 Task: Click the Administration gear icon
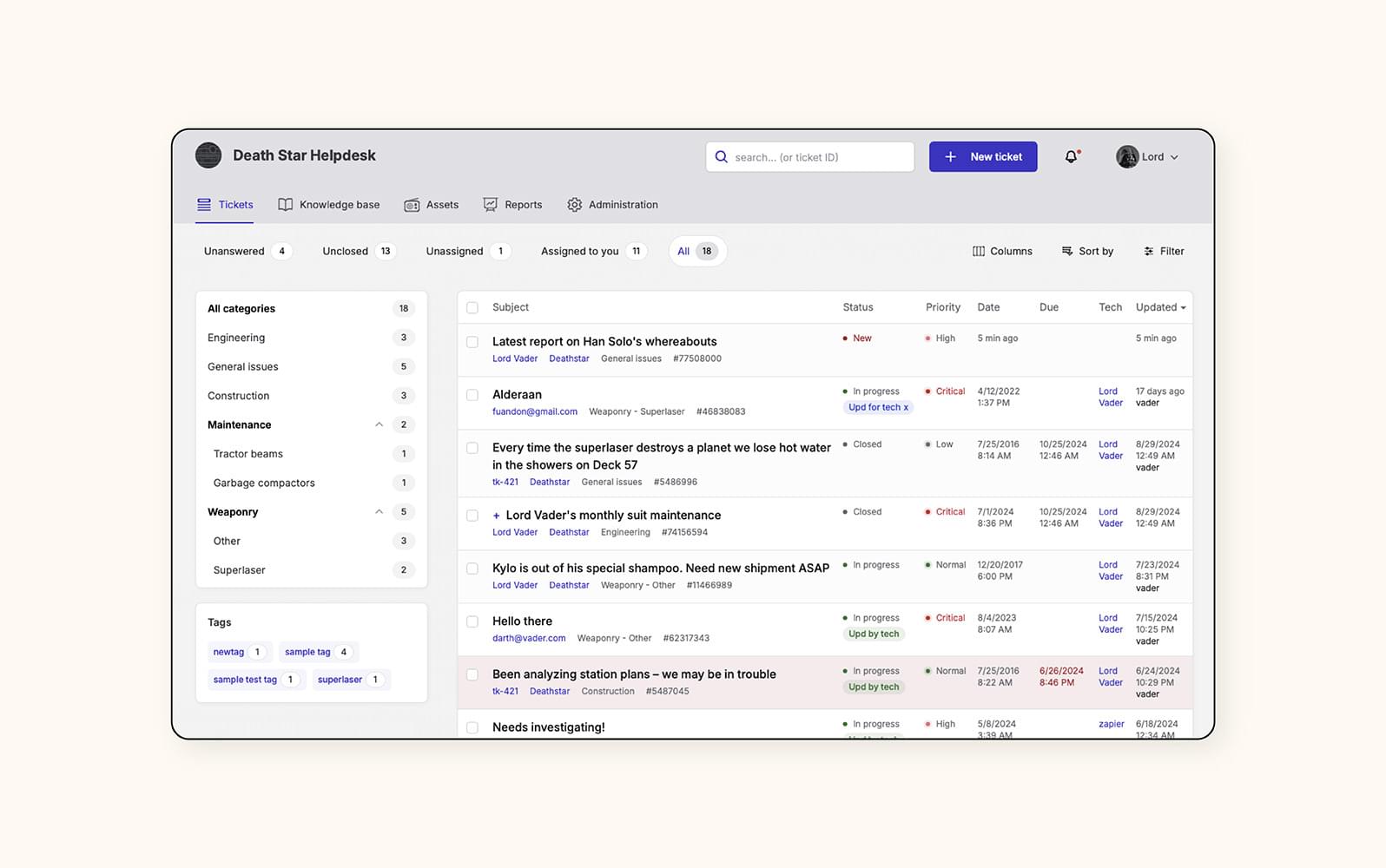coord(575,205)
